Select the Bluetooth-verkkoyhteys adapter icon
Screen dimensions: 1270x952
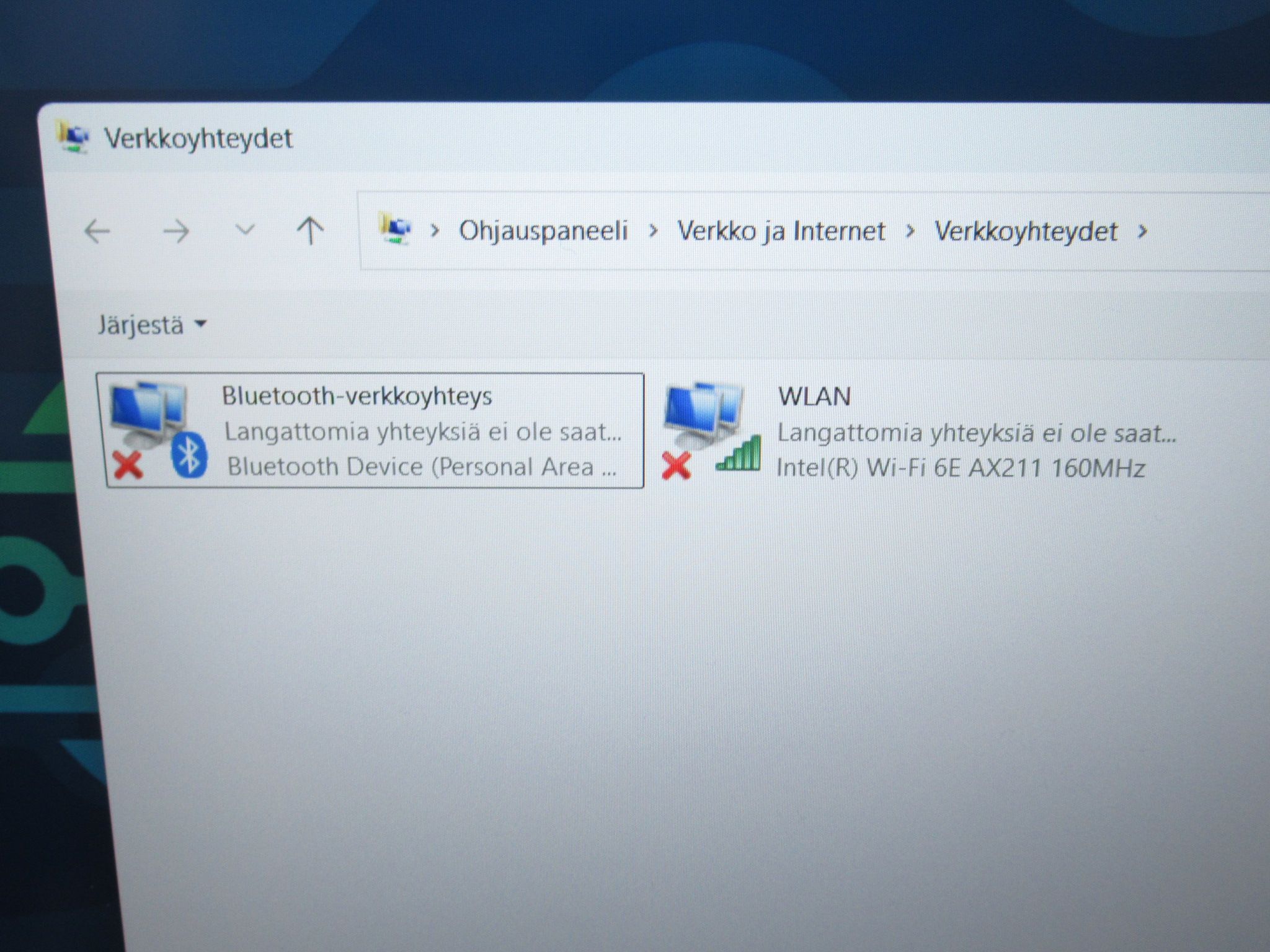158,430
